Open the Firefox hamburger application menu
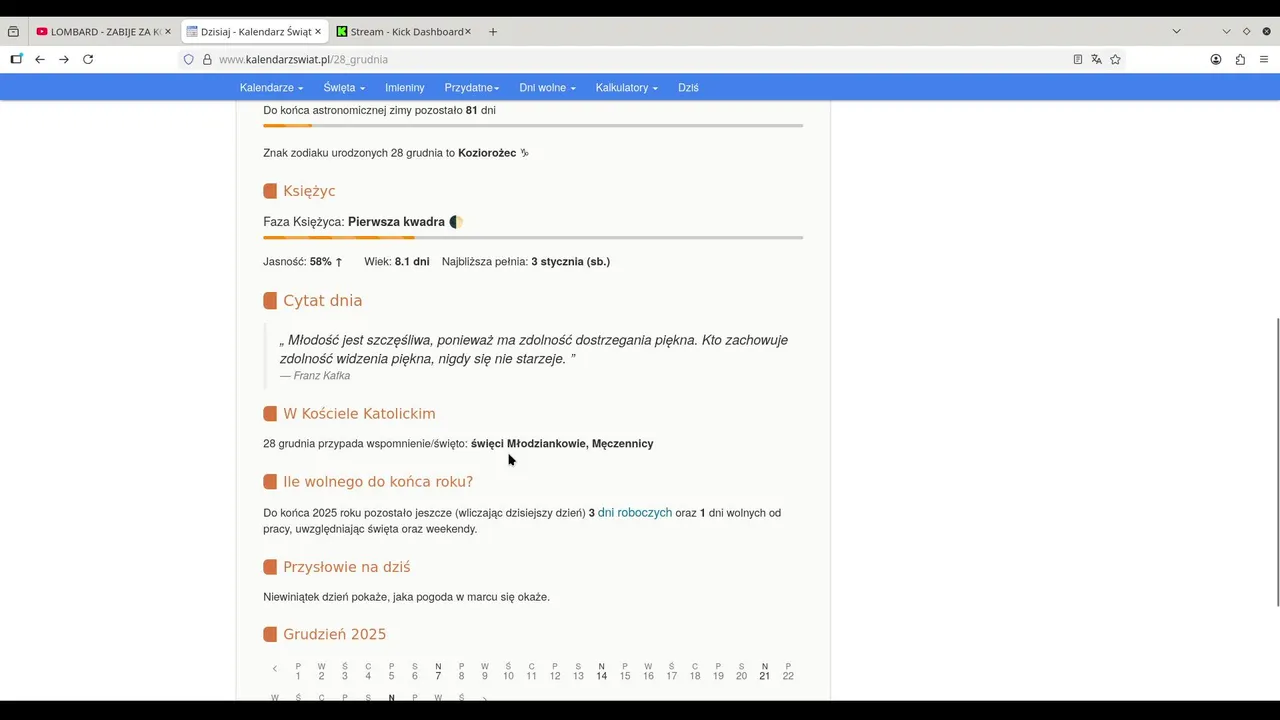Image resolution: width=1280 pixels, height=720 pixels. (x=1264, y=59)
